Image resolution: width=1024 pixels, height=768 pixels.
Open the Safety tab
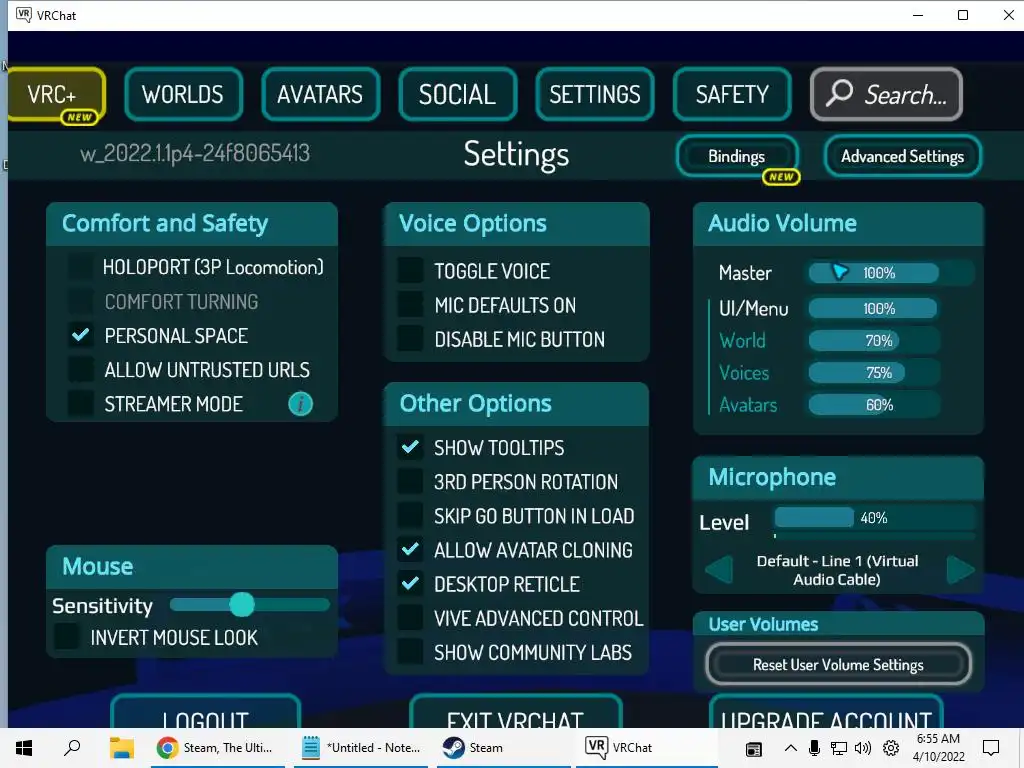pos(731,95)
